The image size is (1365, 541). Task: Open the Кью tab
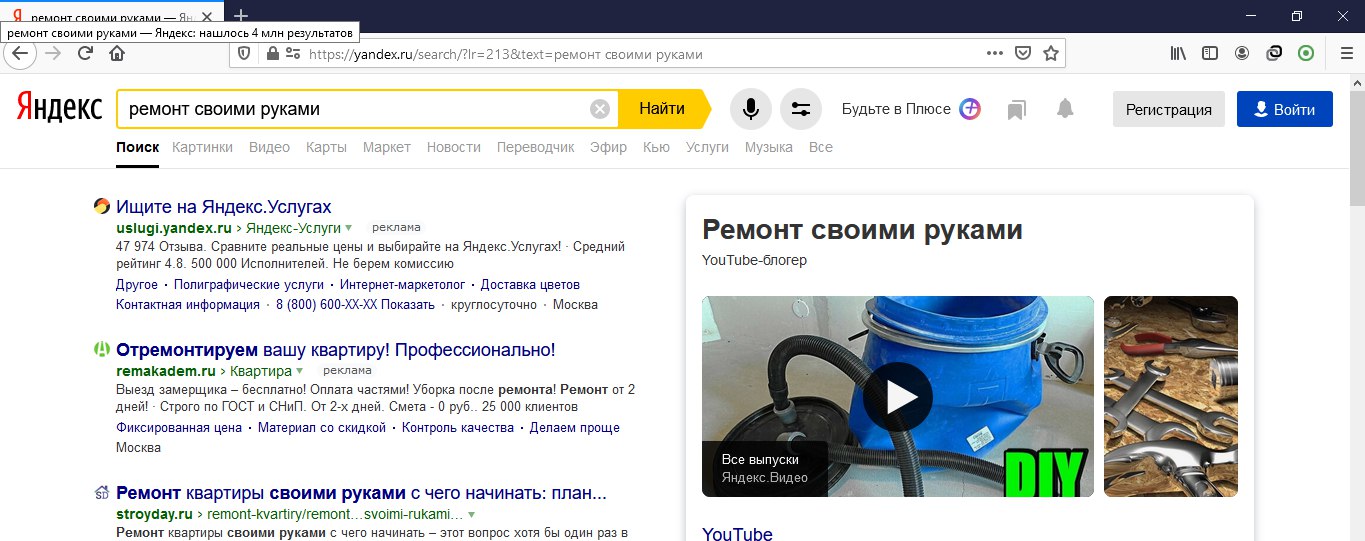click(656, 147)
